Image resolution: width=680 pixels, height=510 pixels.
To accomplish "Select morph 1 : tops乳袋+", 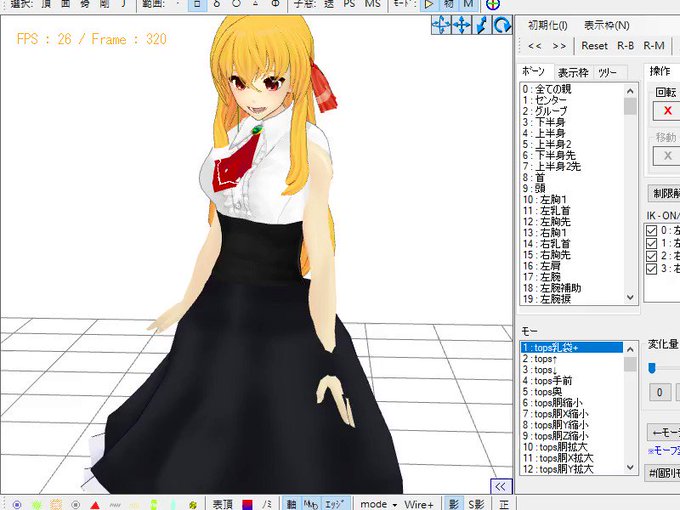I will pyautogui.click(x=572, y=348).
